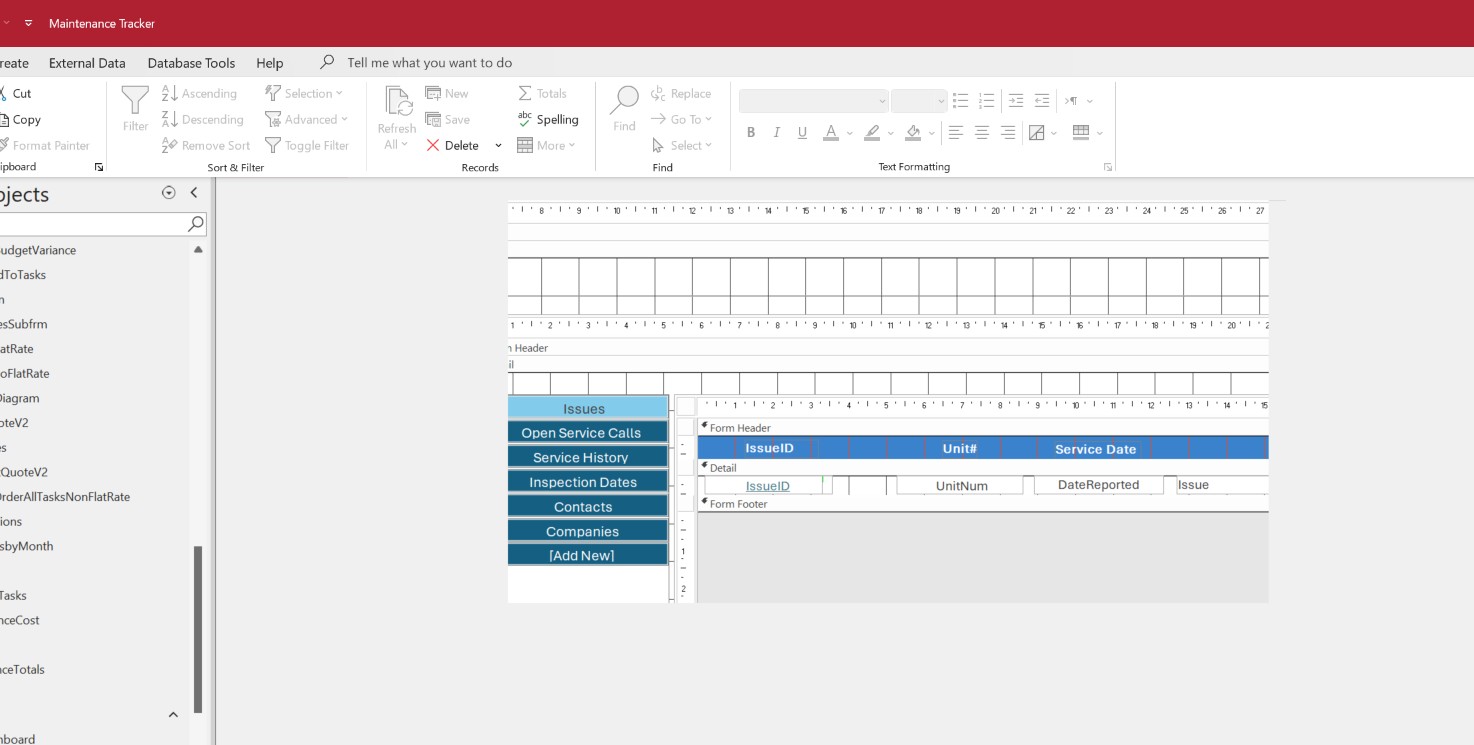Click the Tell me search box
The height and width of the screenshot is (745, 1474).
(x=430, y=63)
